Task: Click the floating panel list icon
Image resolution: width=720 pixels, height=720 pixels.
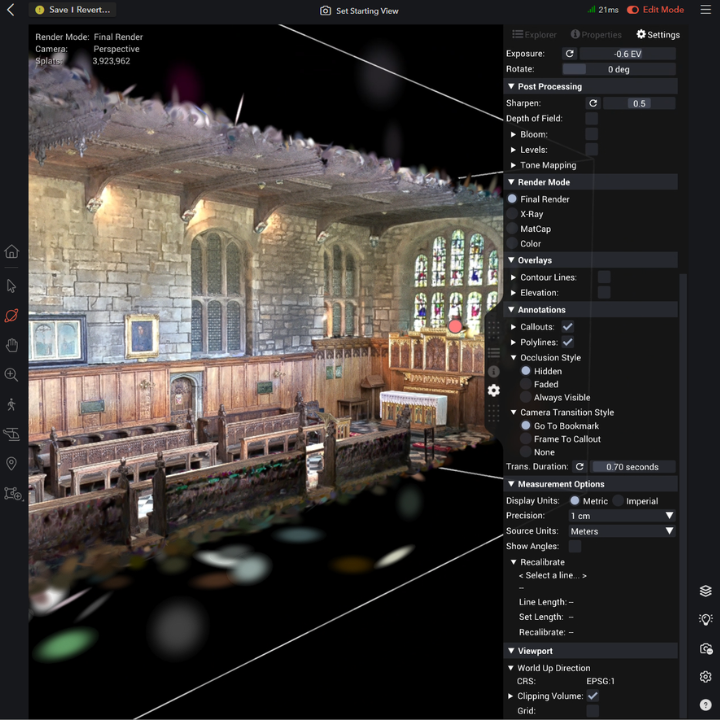Action: coord(494,353)
